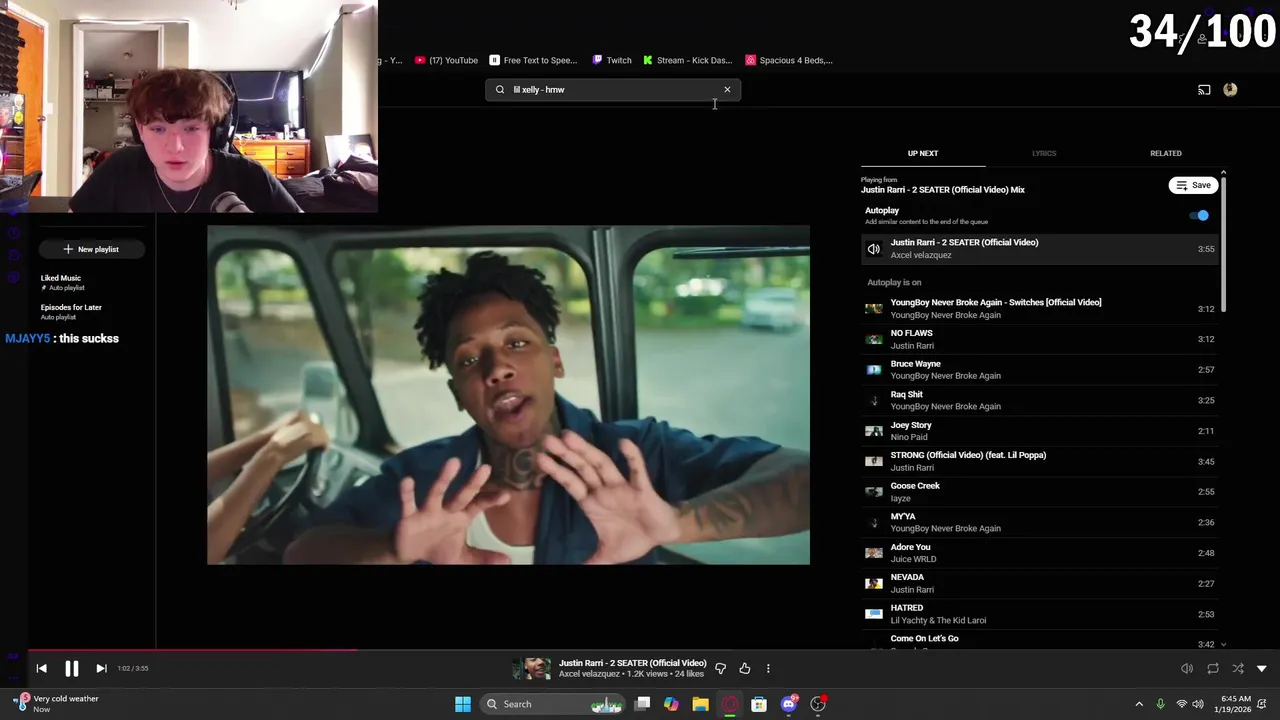Open File Explorer from the taskbar
The height and width of the screenshot is (720, 1280).
point(700,704)
